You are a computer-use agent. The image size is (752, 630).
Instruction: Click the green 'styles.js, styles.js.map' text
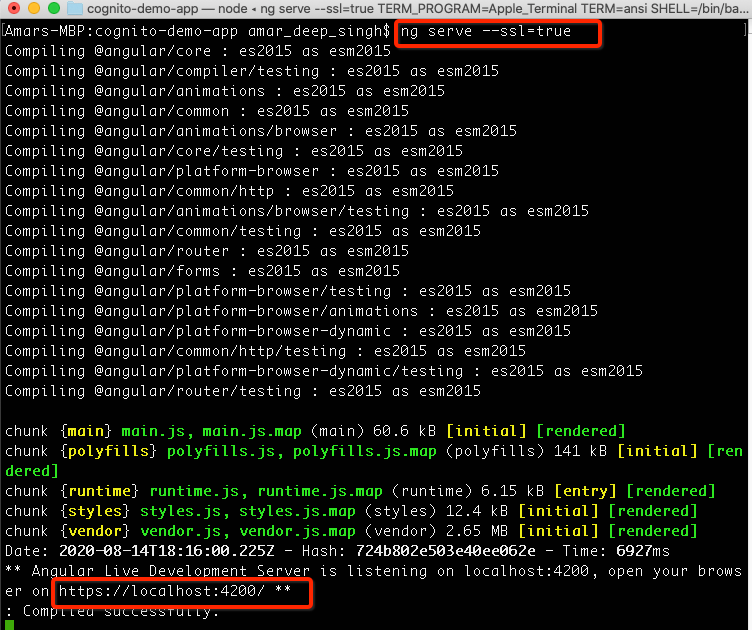(247, 512)
